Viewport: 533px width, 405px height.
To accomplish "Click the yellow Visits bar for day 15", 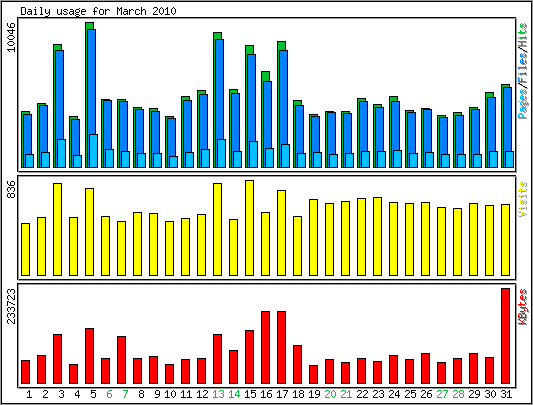I will point(250,228).
